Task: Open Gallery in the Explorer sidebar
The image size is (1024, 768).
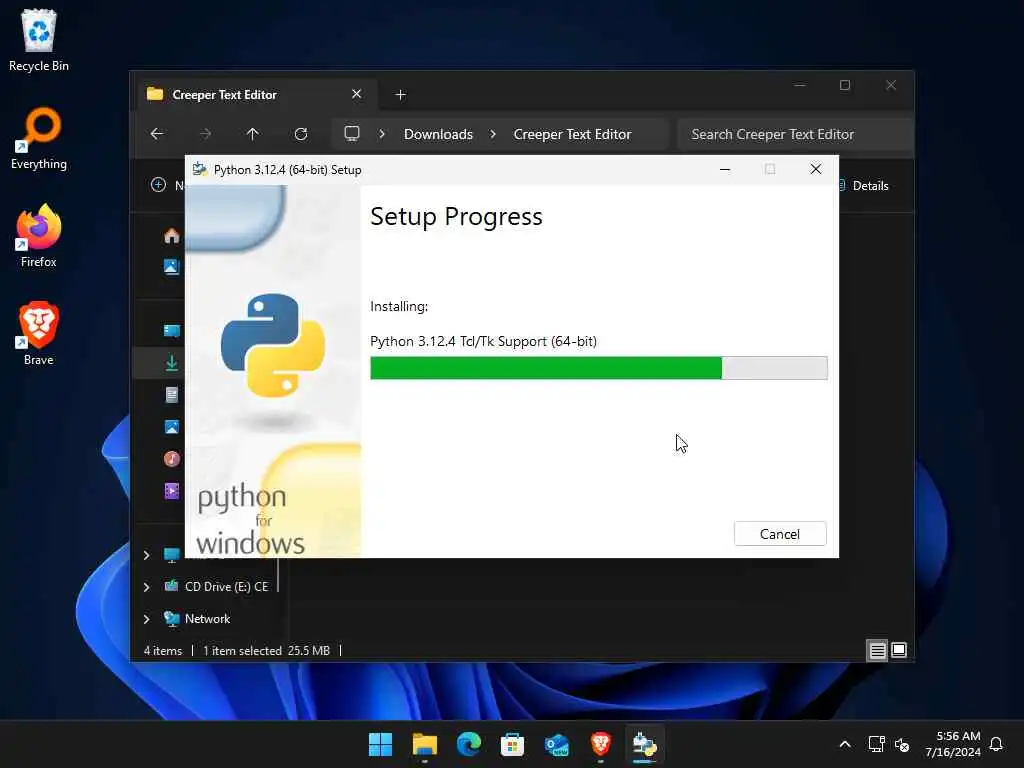Action: [x=172, y=266]
